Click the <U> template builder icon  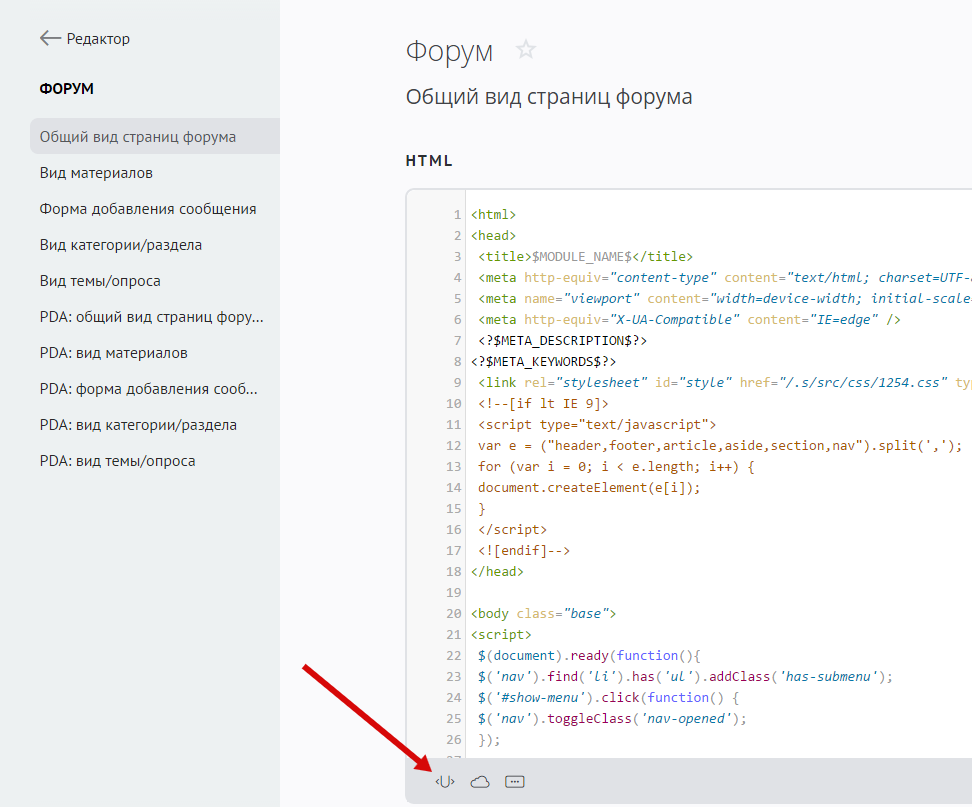[445, 781]
